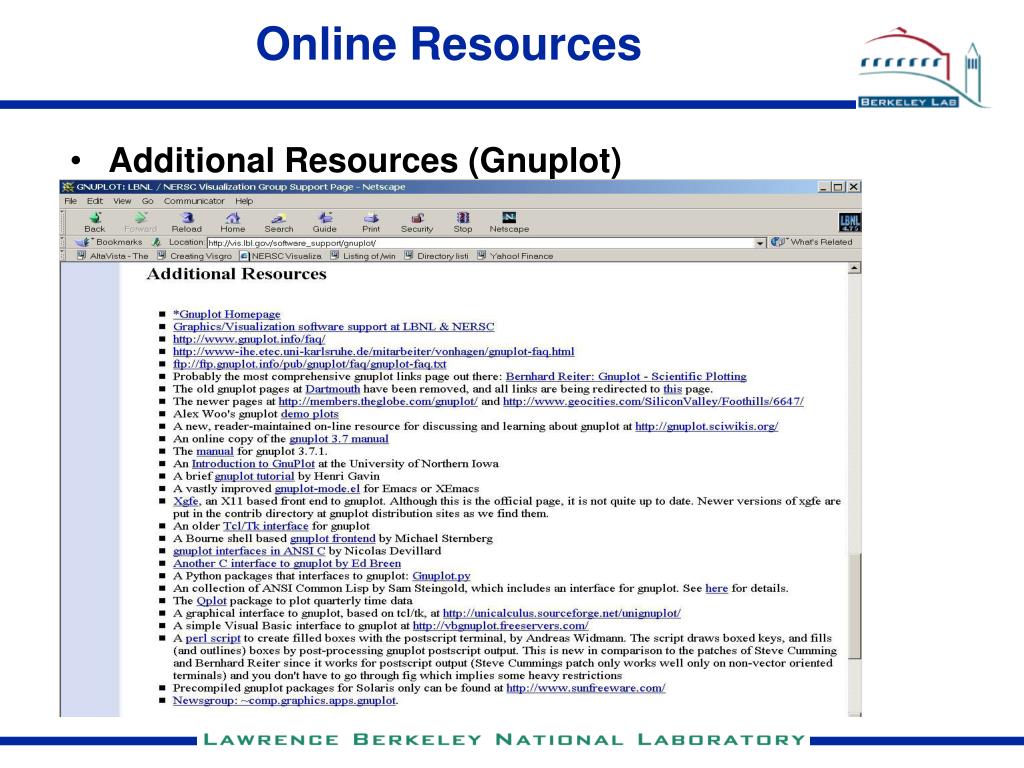Click the Location URL field
Screen dimensions: 1024x768
[481, 243]
